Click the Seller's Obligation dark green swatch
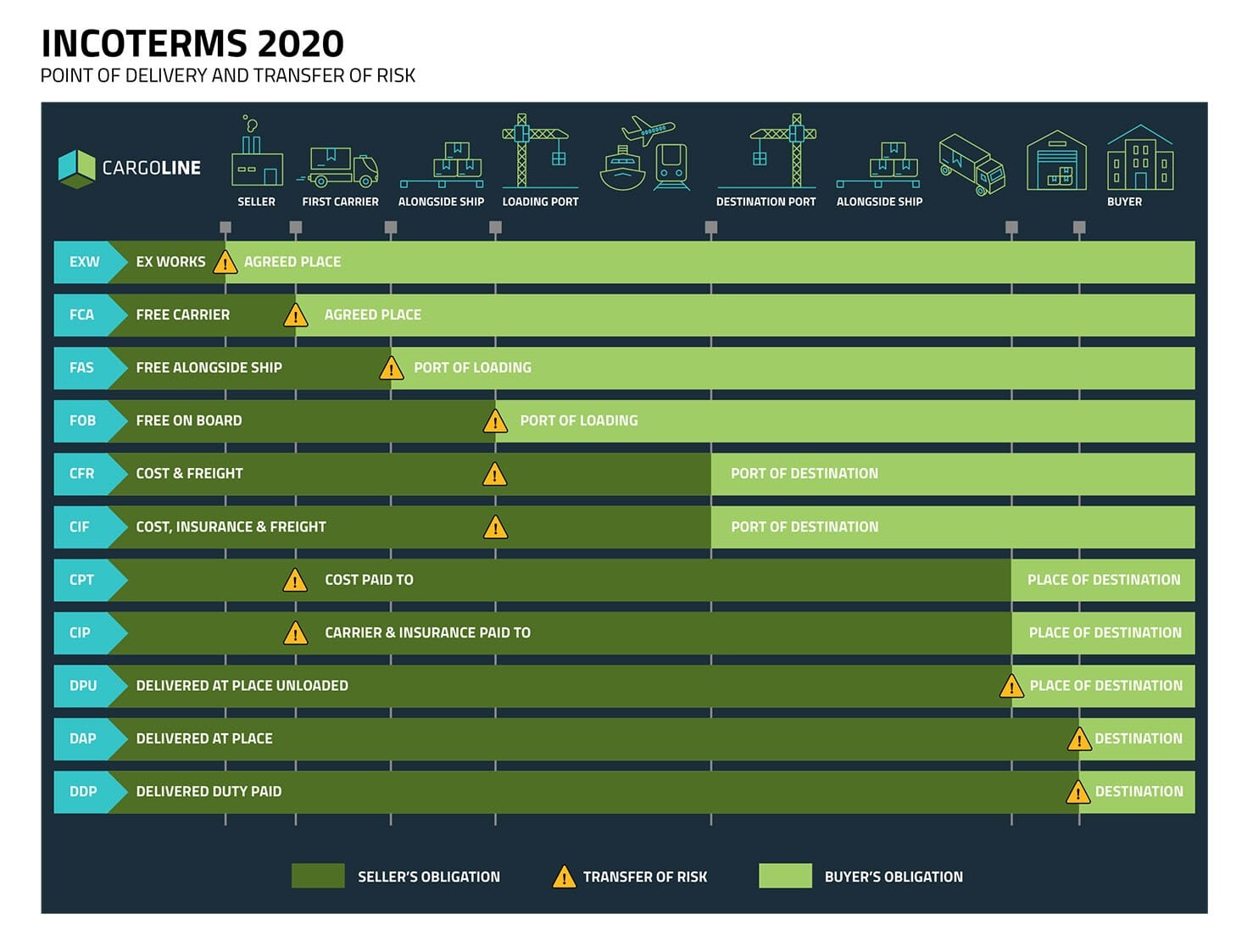Viewport: 1247px width, 952px height. tap(318, 876)
